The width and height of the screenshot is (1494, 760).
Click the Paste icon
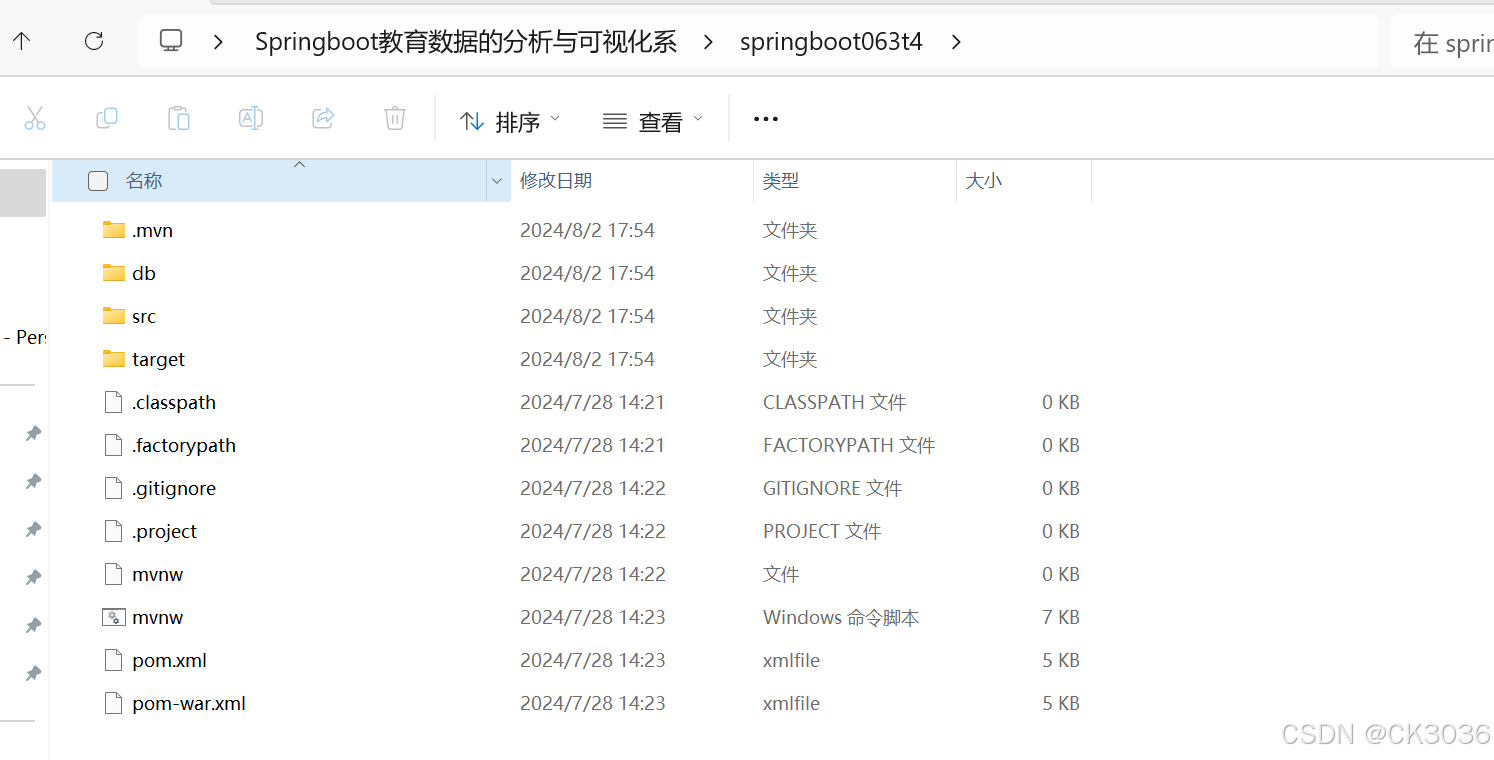tap(179, 118)
